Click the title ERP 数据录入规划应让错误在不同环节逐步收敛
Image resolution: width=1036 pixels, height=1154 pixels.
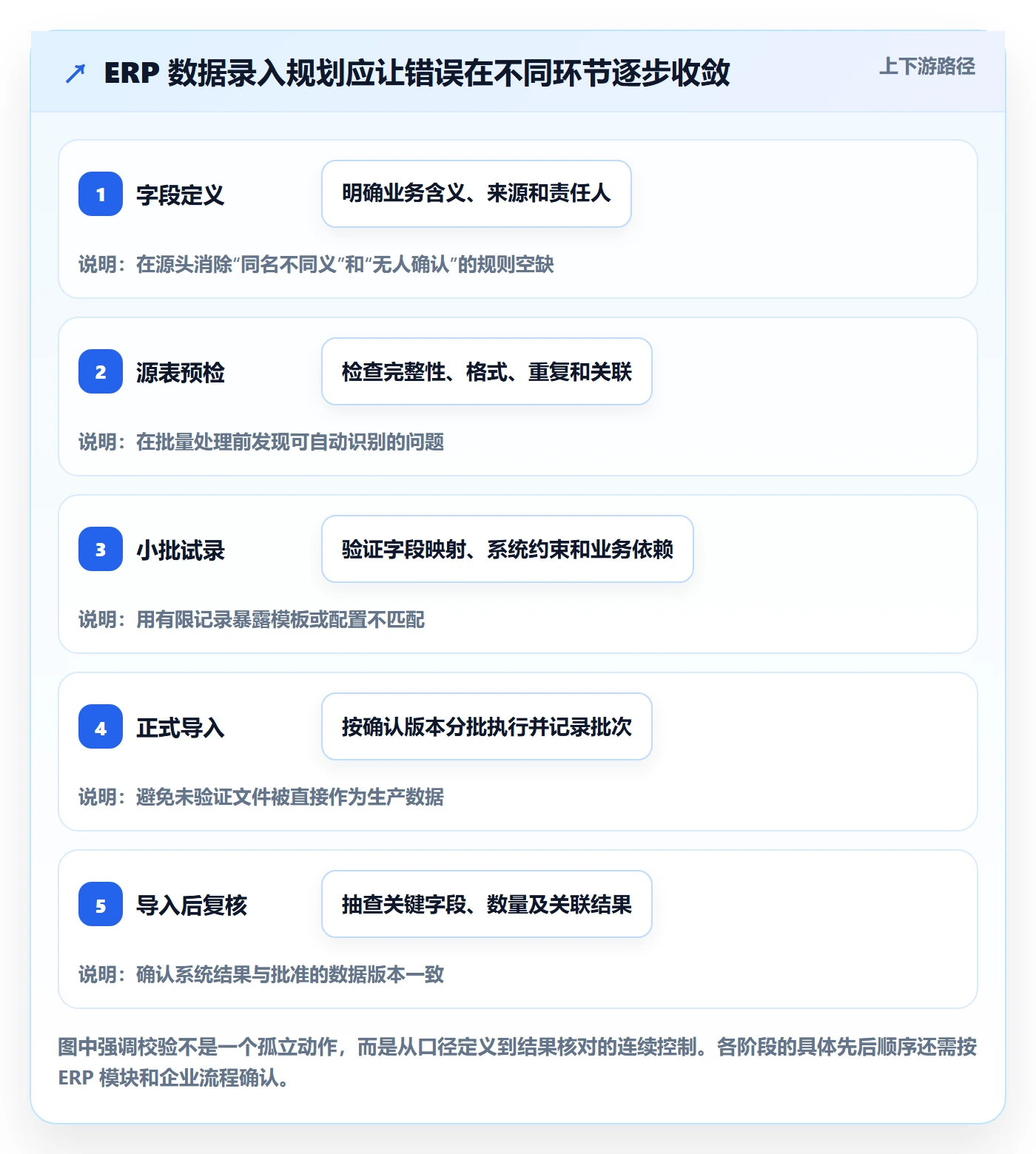click(x=417, y=72)
